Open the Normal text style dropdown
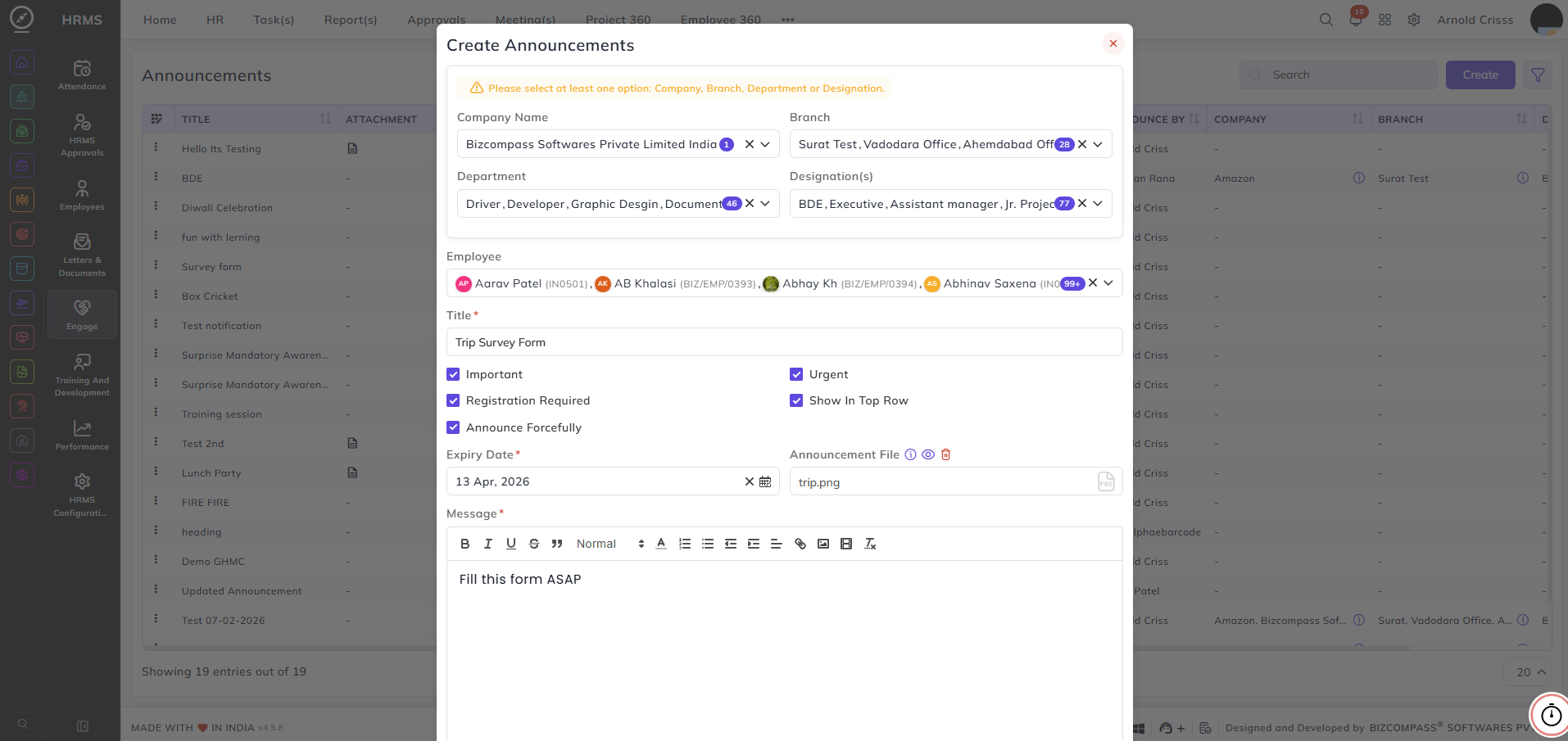 [610, 544]
